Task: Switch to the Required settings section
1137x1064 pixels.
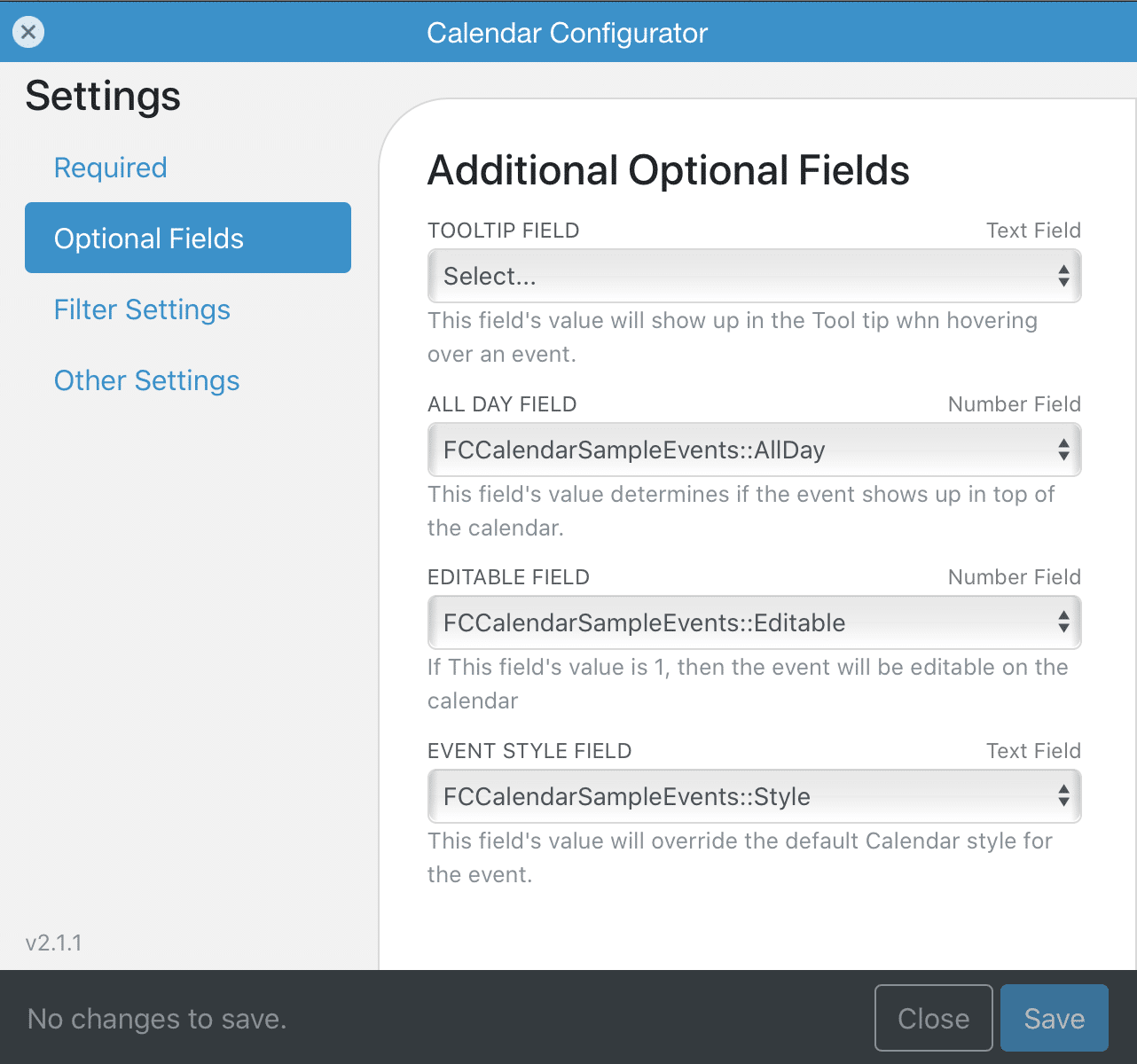Action: pyautogui.click(x=110, y=167)
